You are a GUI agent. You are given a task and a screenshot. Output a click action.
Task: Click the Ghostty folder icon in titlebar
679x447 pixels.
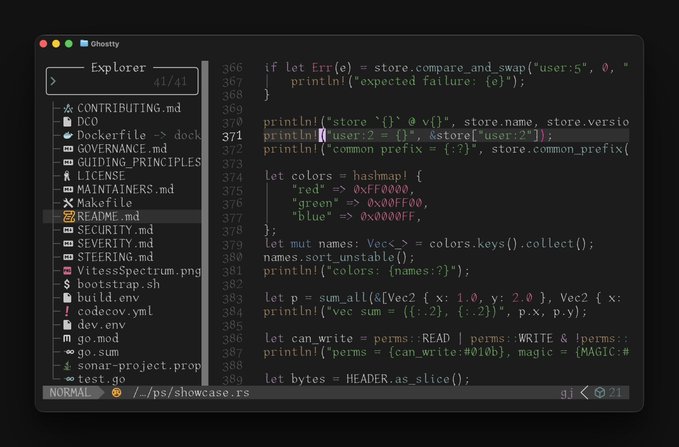(x=84, y=43)
